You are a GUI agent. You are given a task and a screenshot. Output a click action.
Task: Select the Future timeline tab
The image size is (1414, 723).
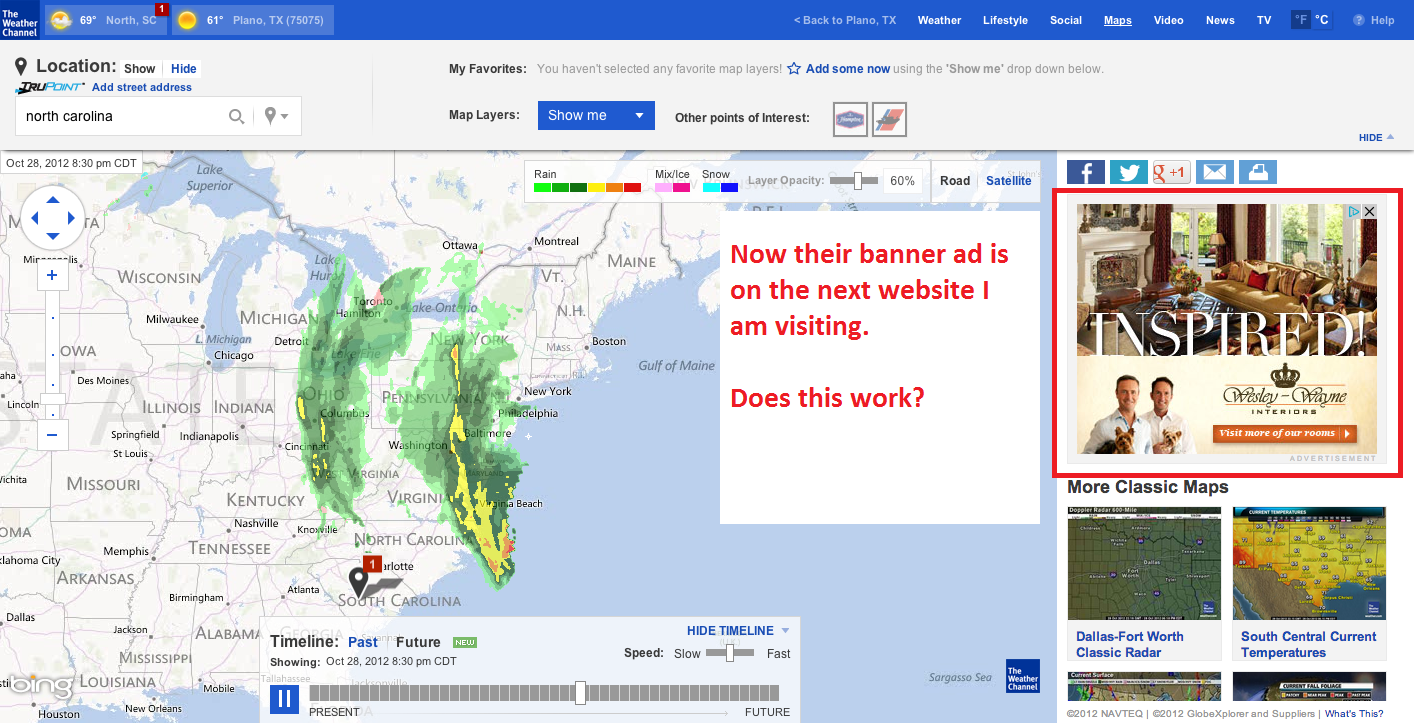tap(418, 642)
